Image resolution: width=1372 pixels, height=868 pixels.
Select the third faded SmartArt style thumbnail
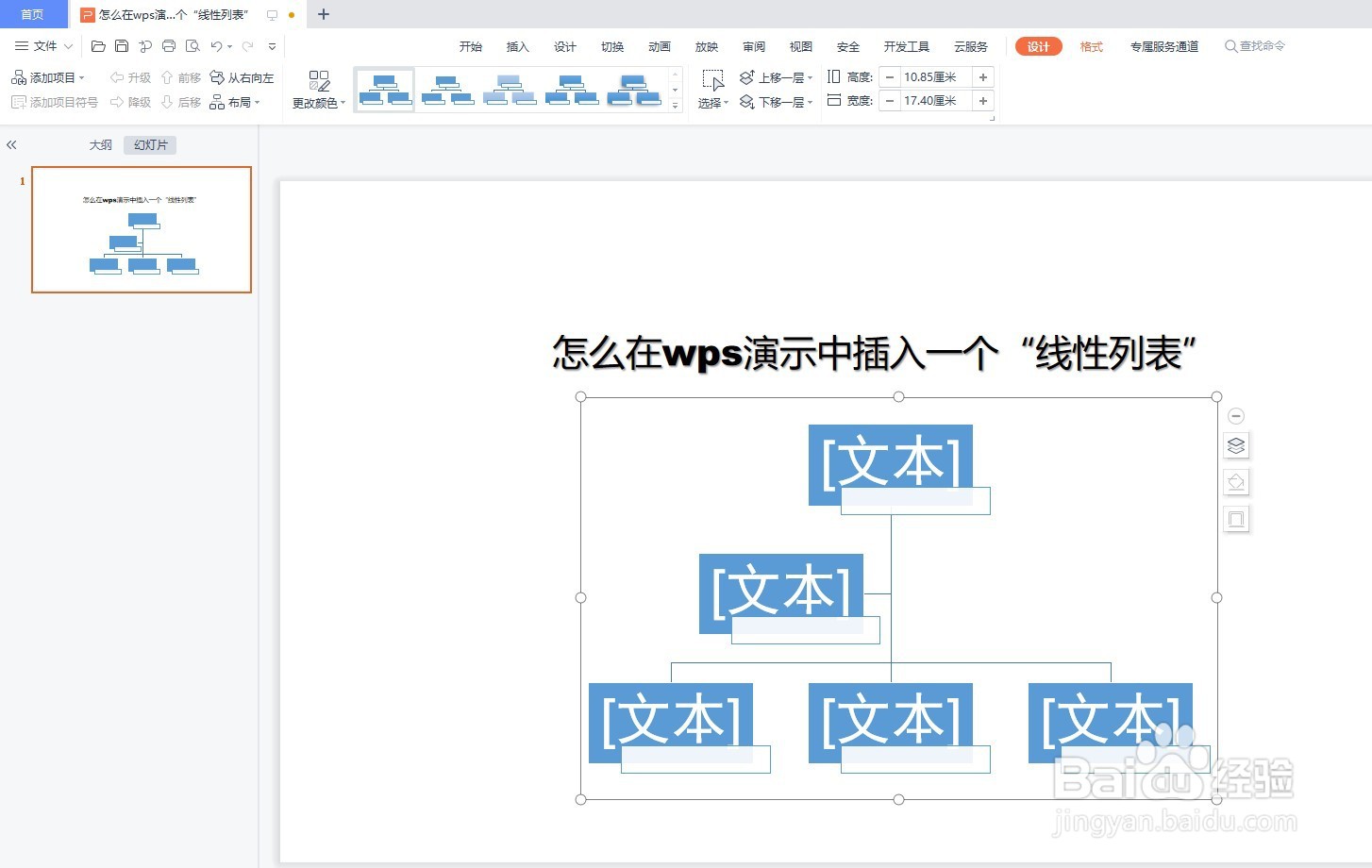[510, 90]
